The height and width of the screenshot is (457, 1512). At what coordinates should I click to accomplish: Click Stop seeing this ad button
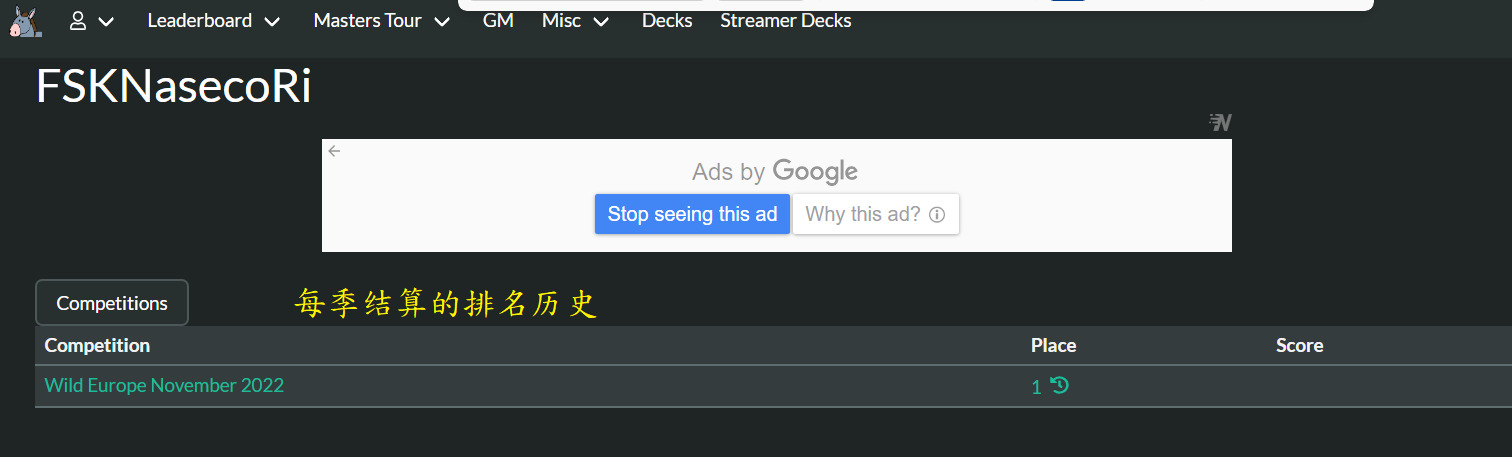[692, 214]
